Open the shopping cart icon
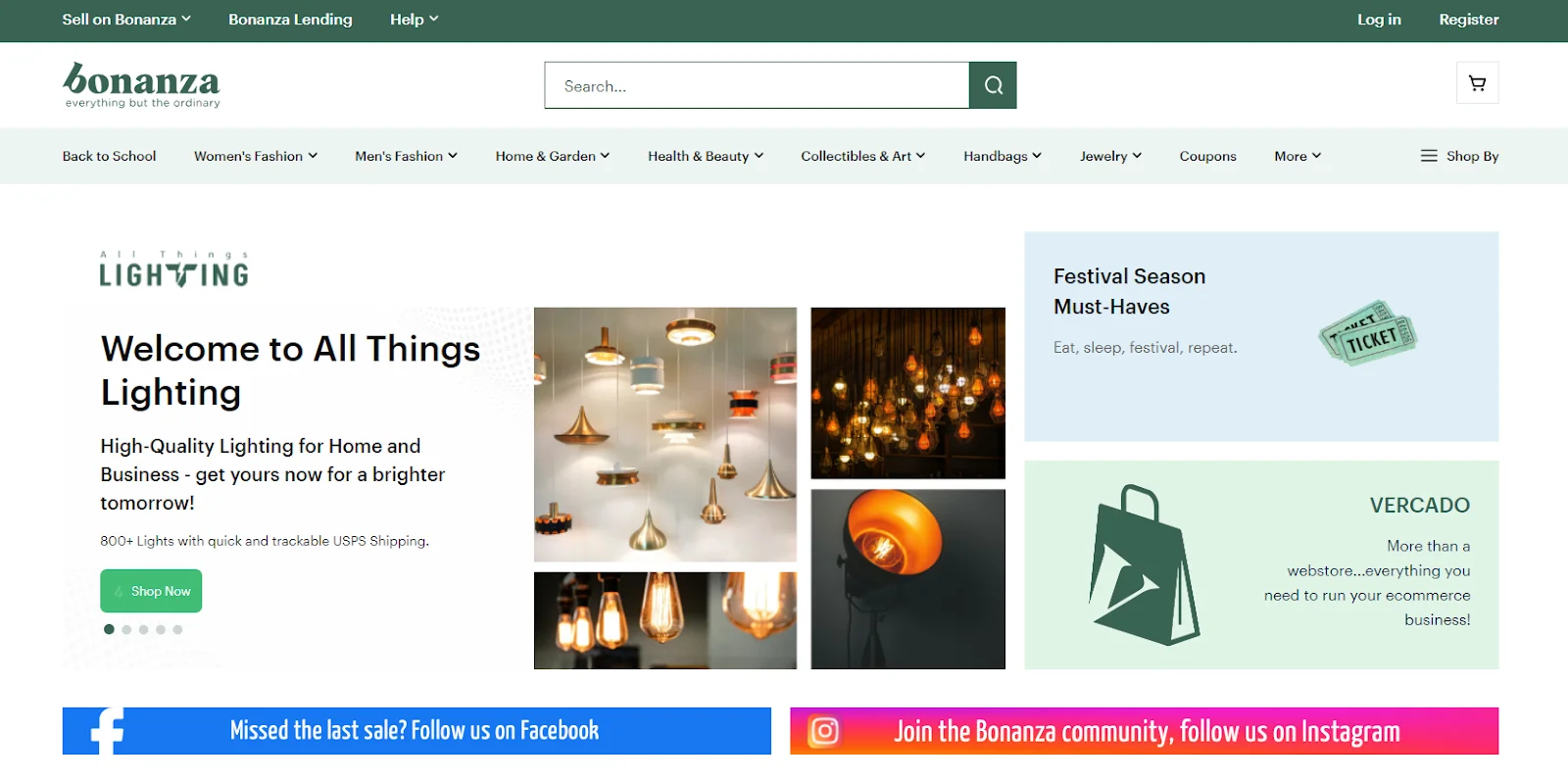 pos(1477,83)
